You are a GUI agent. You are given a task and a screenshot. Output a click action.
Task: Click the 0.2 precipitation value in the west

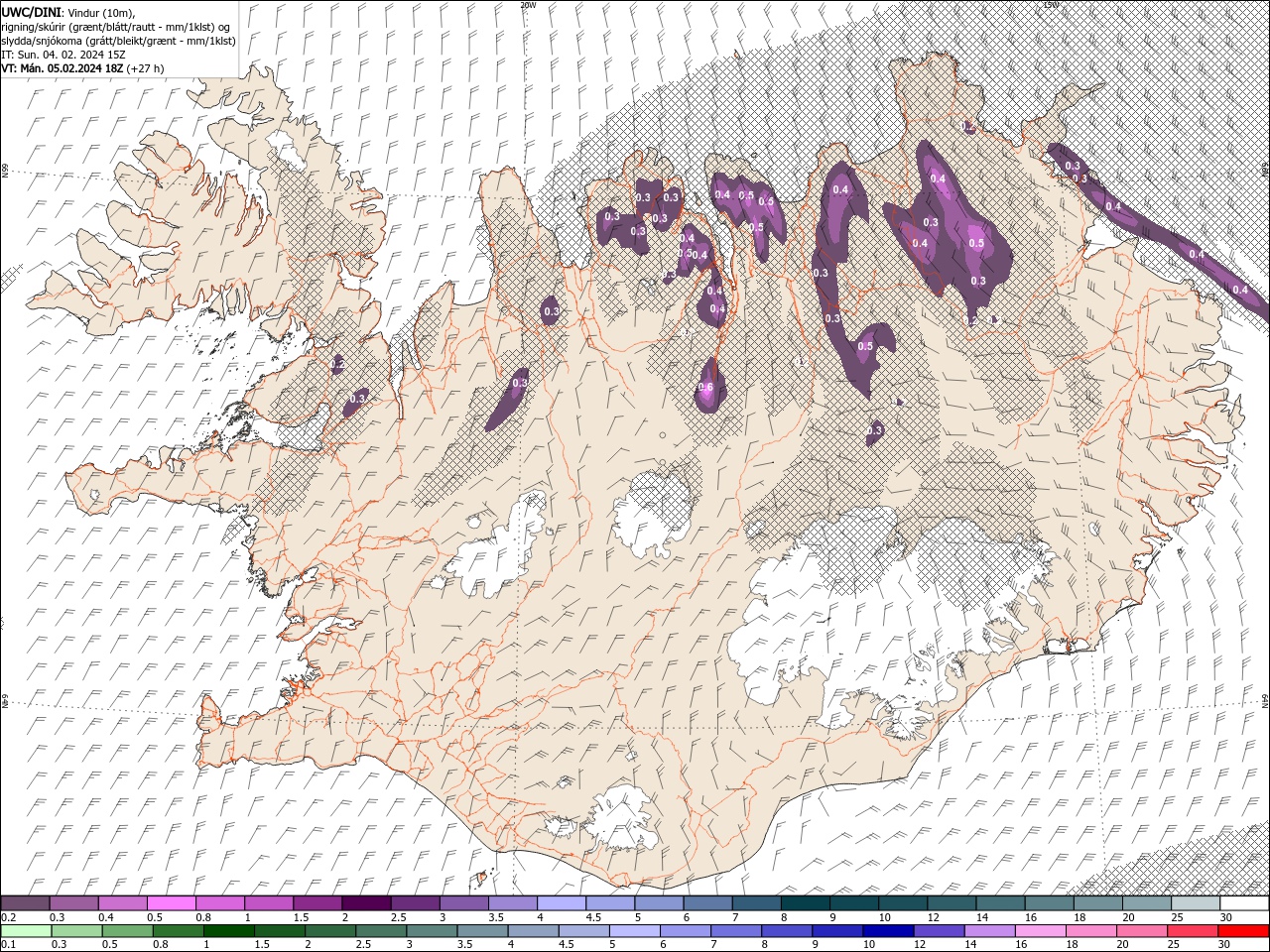[337, 367]
